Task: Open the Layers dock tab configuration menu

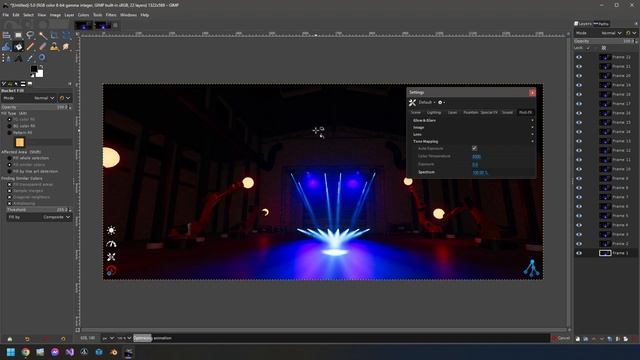Action: click(x=636, y=24)
